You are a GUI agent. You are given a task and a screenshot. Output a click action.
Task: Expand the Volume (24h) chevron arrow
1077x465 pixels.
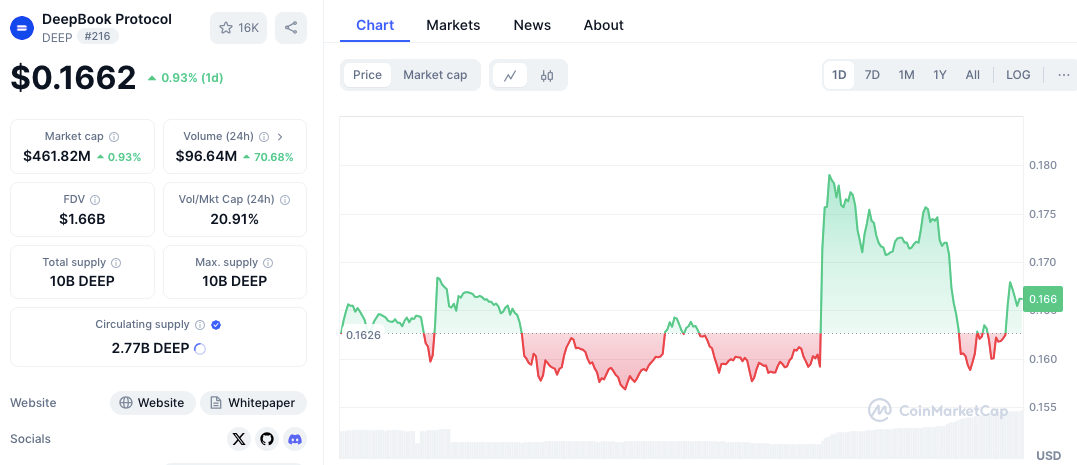(x=280, y=137)
